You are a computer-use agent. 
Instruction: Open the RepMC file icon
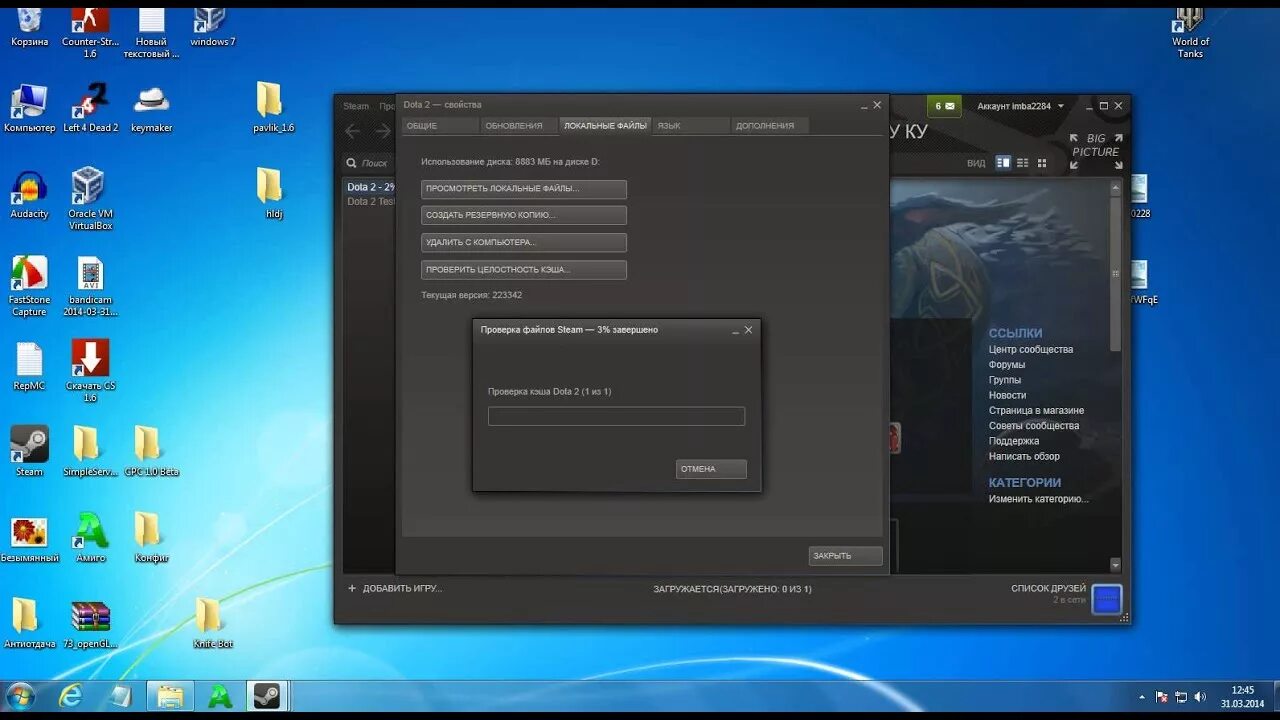pos(29,367)
